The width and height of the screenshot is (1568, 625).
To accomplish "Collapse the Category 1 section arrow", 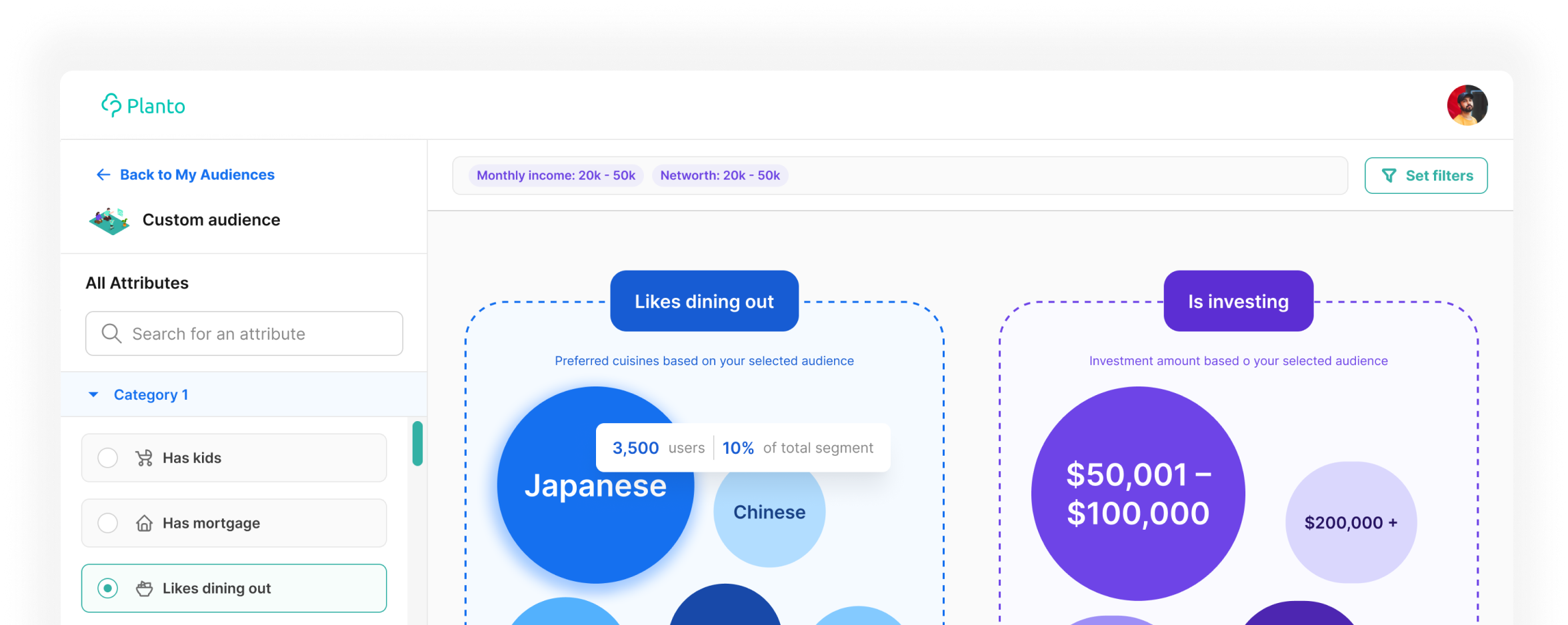I will tap(93, 395).
